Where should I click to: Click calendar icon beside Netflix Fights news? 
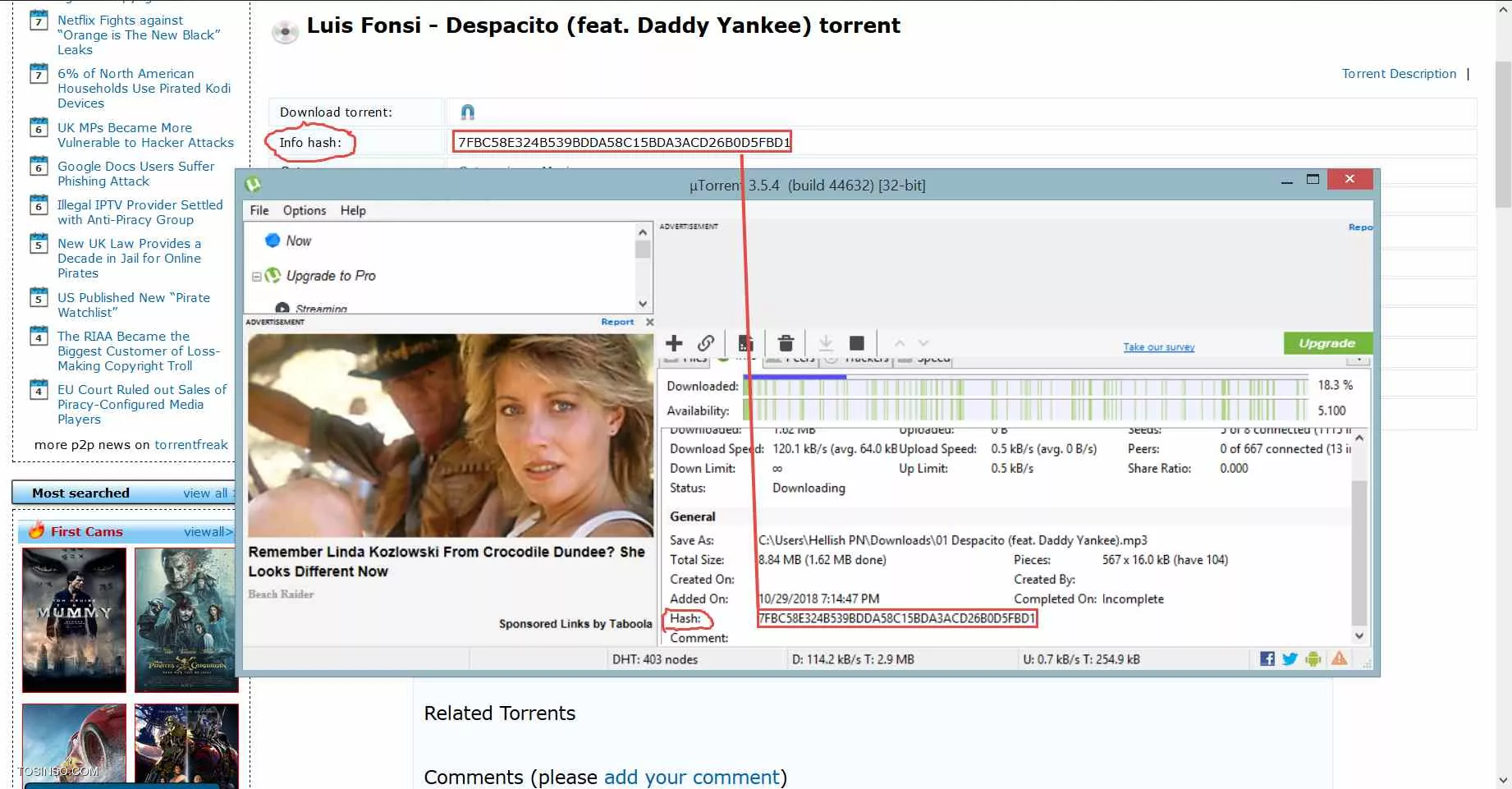point(39,20)
